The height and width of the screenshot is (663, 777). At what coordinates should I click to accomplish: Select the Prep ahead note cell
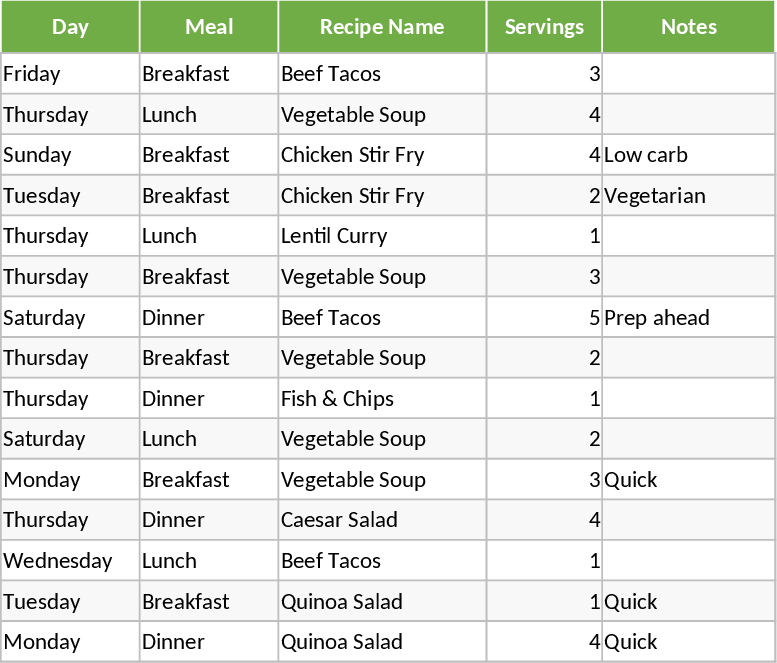point(688,318)
